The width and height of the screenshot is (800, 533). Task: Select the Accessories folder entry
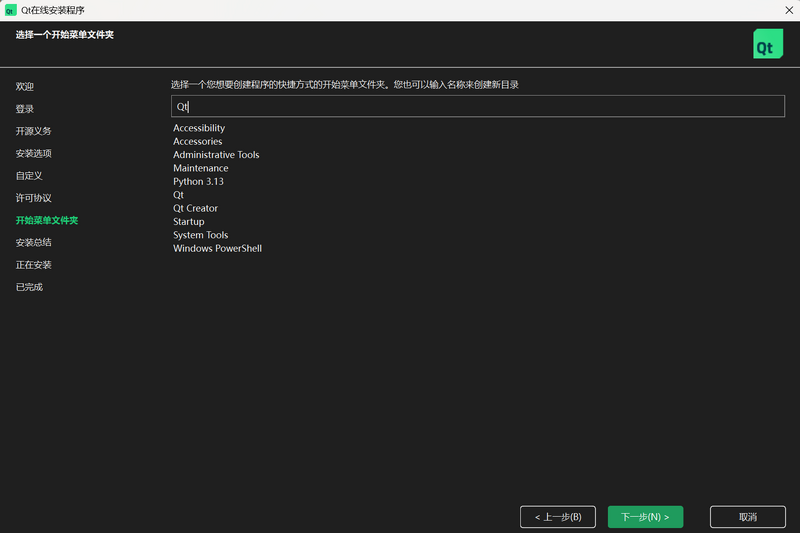pyautogui.click(x=197, y=141)
